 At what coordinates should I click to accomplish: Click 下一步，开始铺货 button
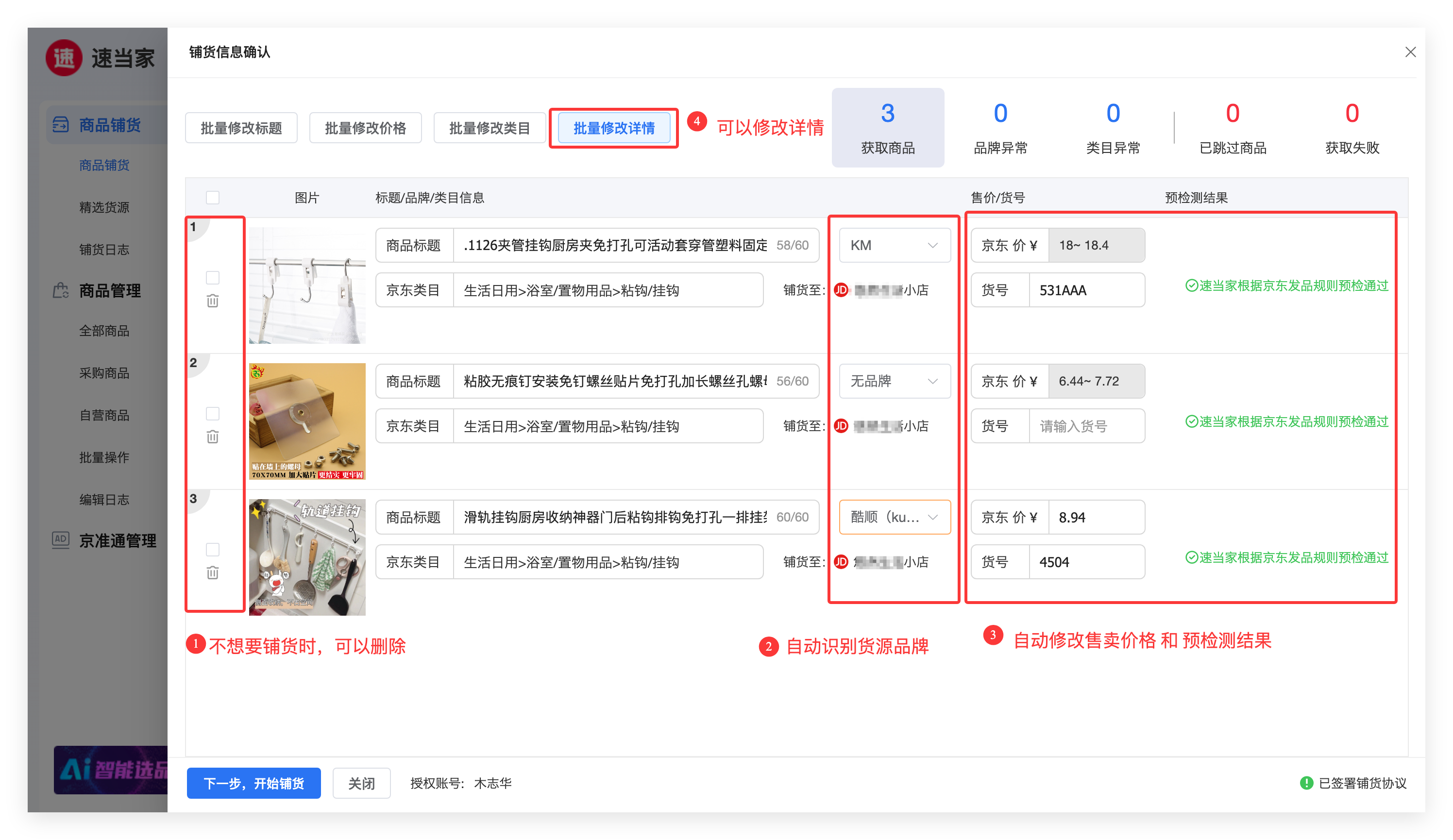[x=253, y=782]
